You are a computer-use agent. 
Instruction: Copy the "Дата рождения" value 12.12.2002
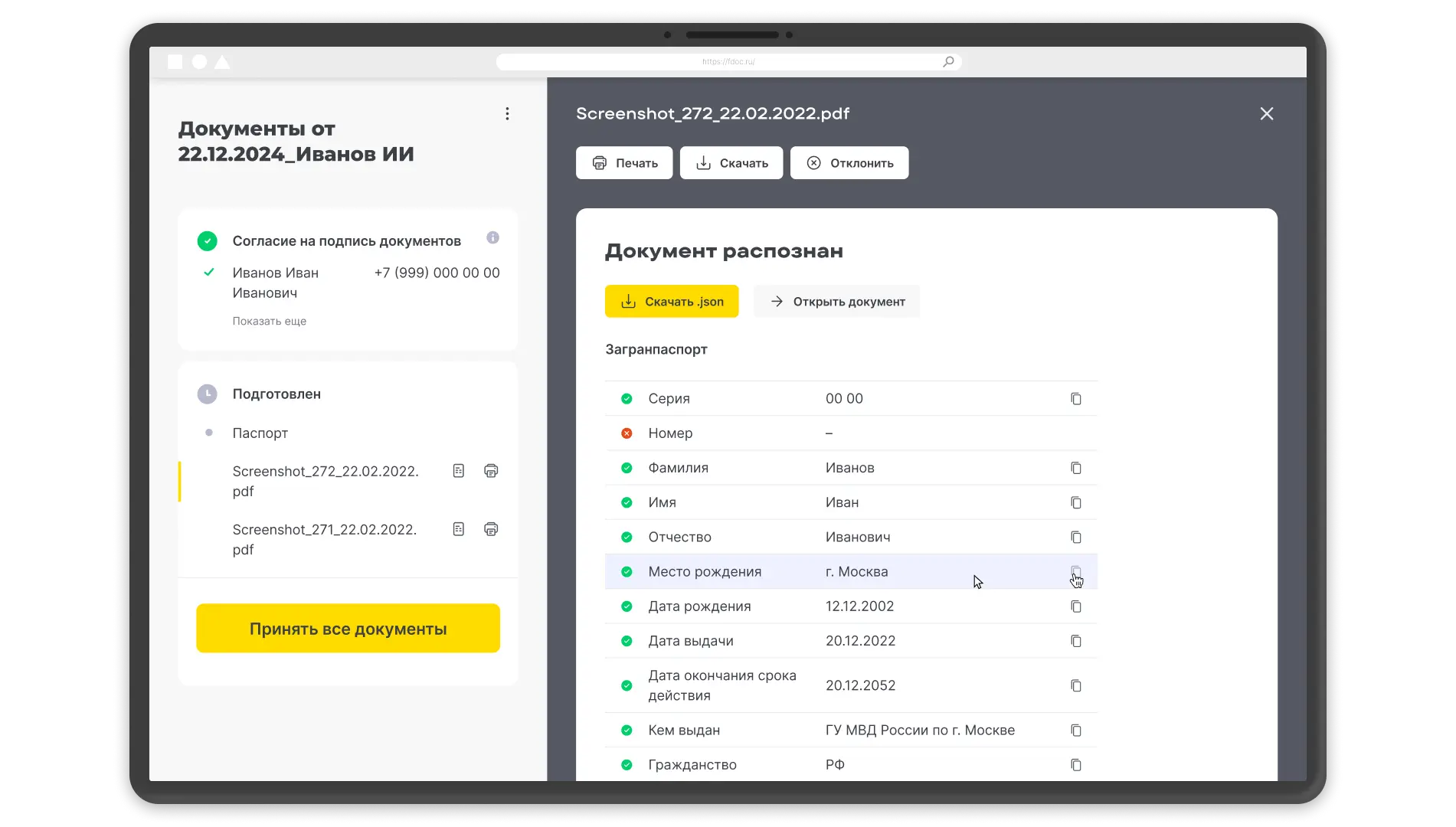tap(1076, 606)
